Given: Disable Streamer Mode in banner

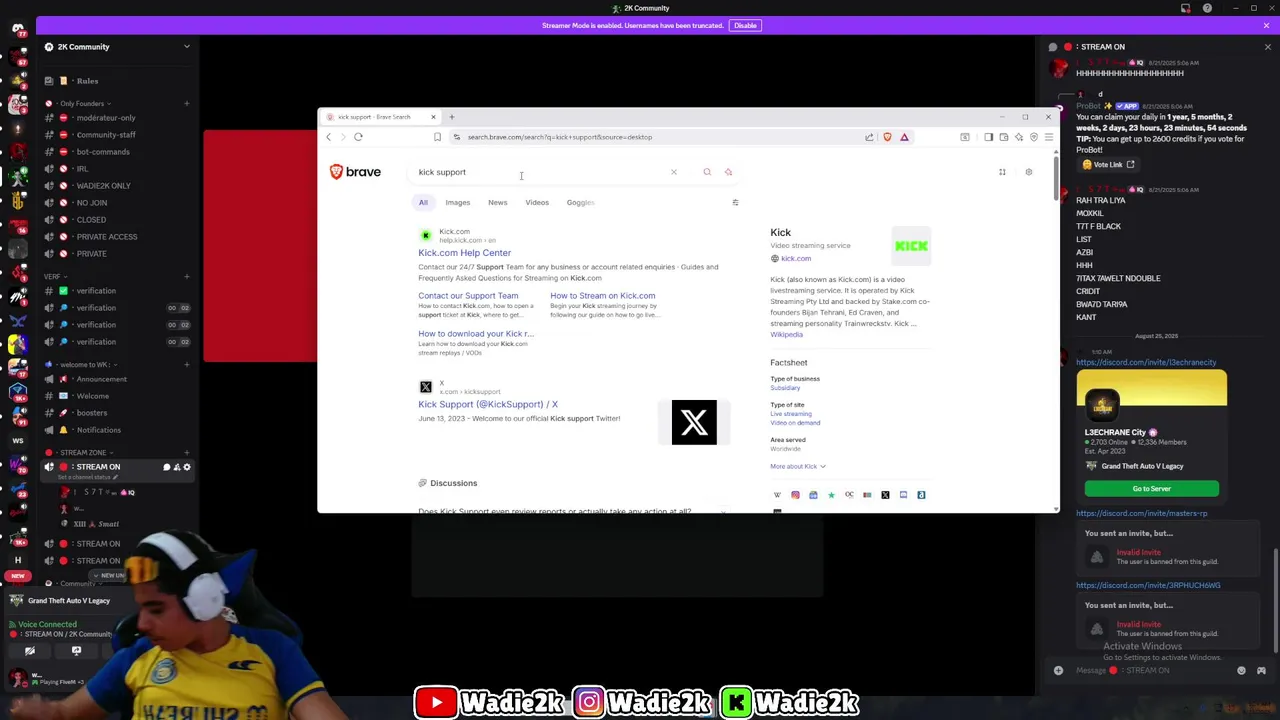Looking at the screenshot, I should coord(745,25).
